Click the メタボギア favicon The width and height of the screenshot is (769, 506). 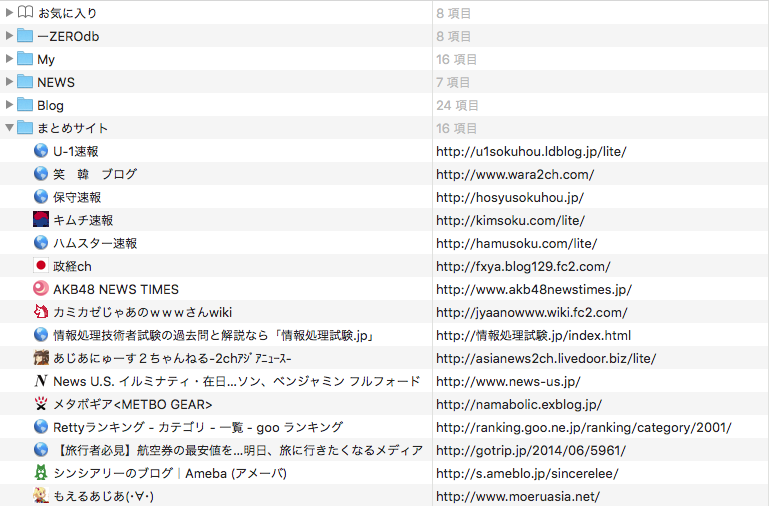(x=41, y=404)
